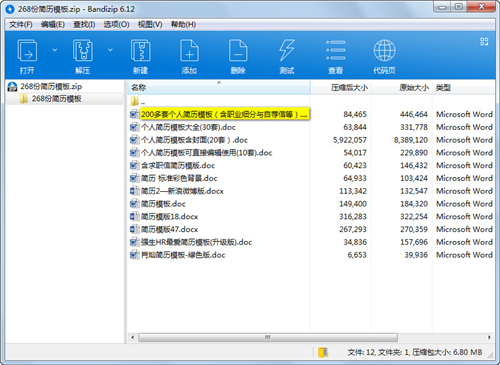This screenshot has height=365, width=500.
Task: Click the horizontal scrollbar right arrow
Action: click(489, 337)
